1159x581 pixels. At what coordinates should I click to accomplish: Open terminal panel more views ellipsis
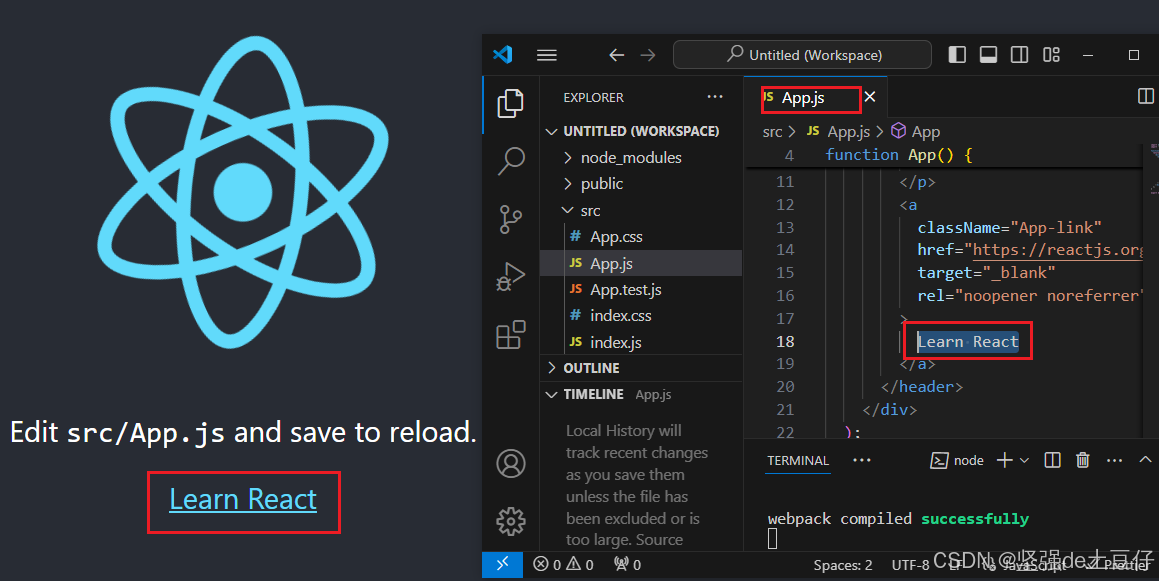pos(862,460)
